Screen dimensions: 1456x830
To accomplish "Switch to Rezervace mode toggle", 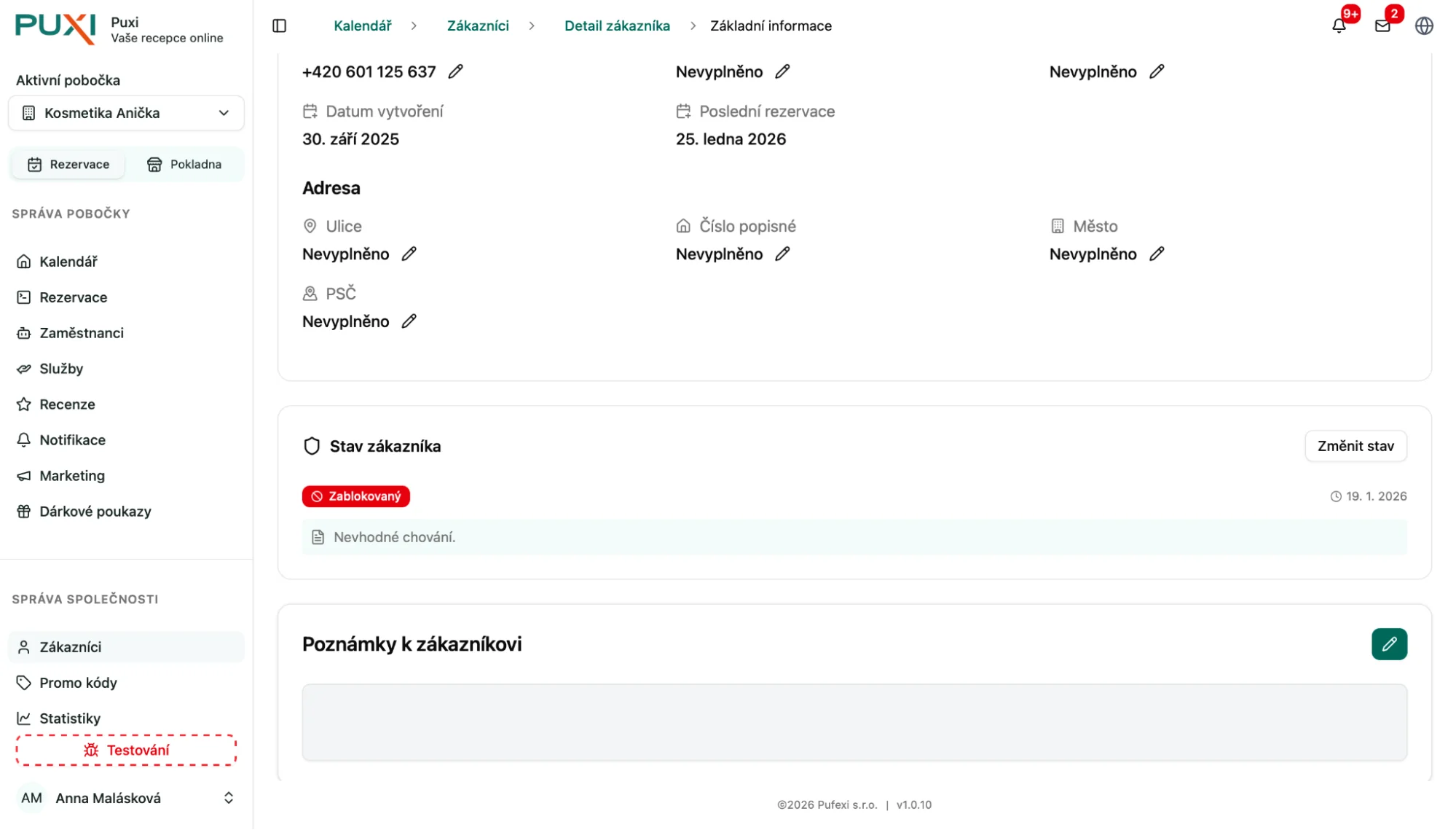I will point(68,165).
